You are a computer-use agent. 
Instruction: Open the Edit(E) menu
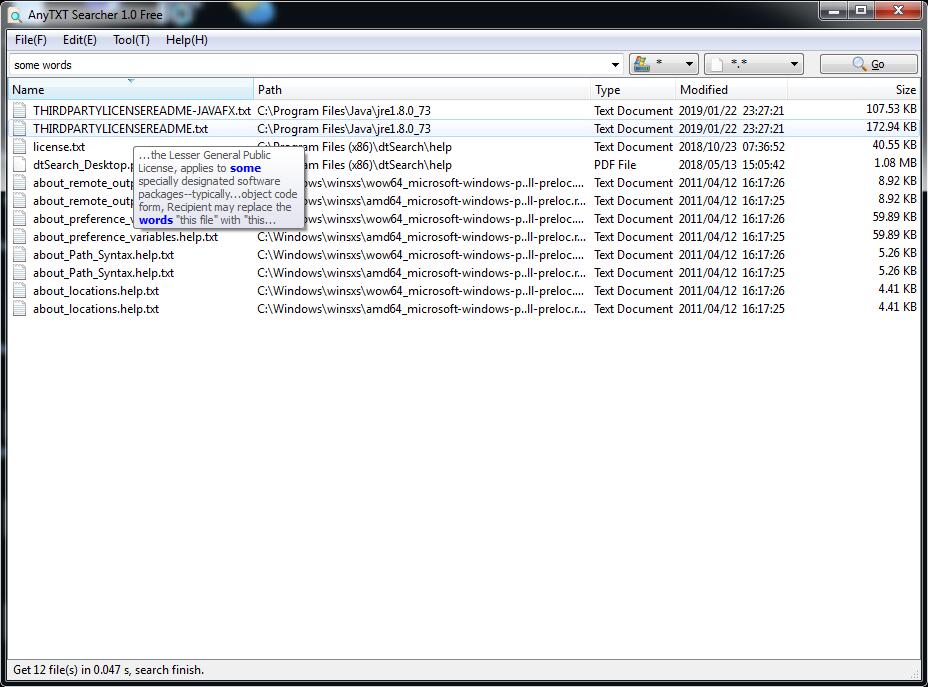[x=79, y=40]
